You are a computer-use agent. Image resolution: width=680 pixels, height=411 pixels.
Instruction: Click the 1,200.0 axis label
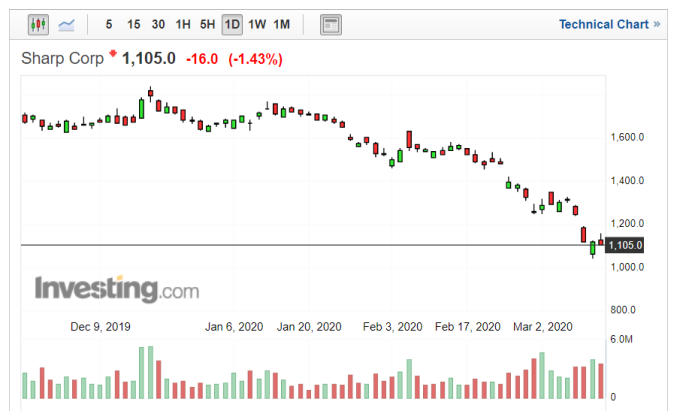point(627,224)
